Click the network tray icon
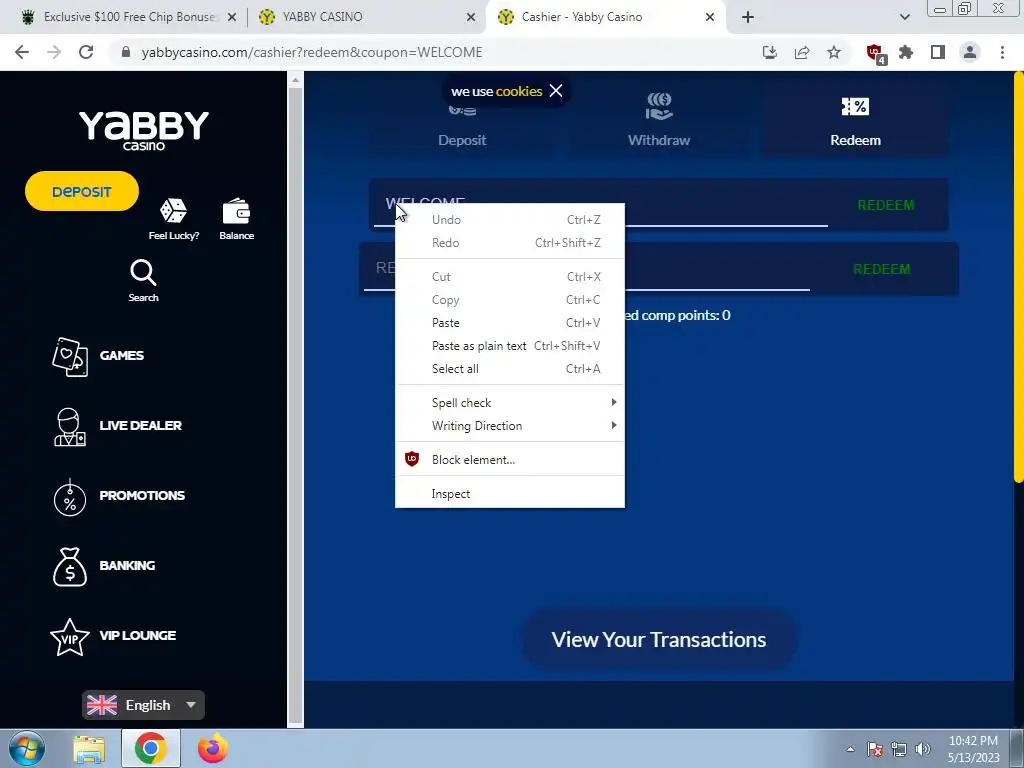Image resolution: width=1024 pixels, height=768 pixels. click(x=899, y=749)
